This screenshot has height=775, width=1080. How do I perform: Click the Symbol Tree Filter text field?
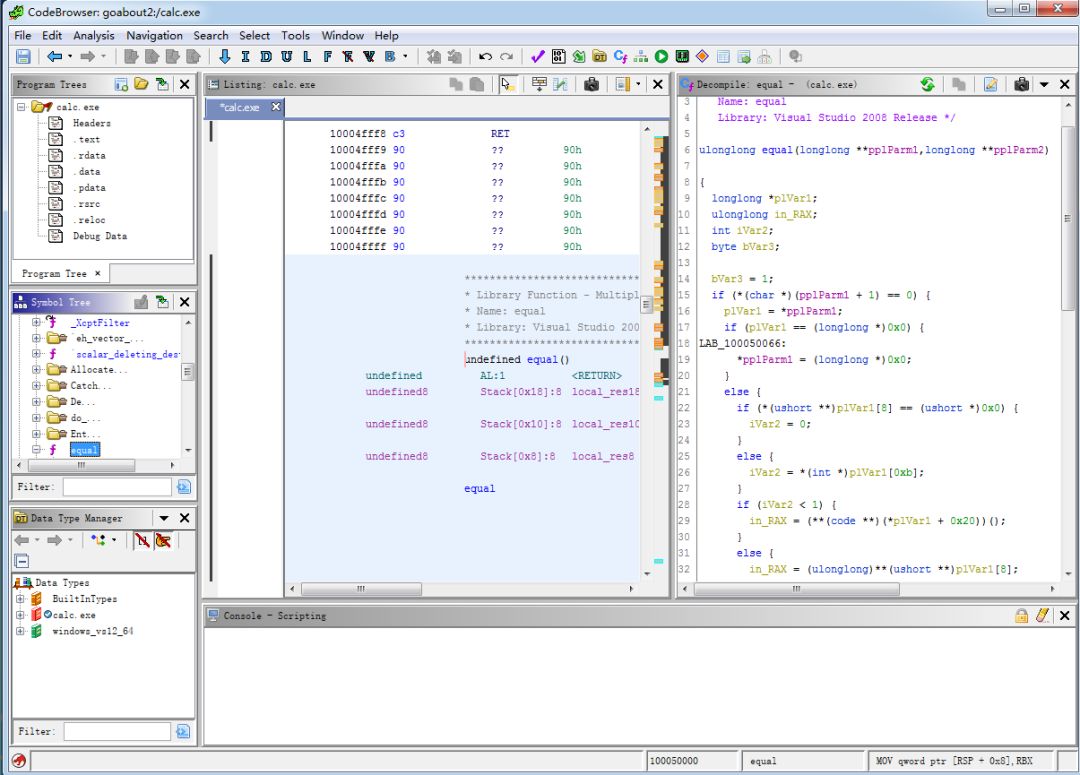coord(117,487)
